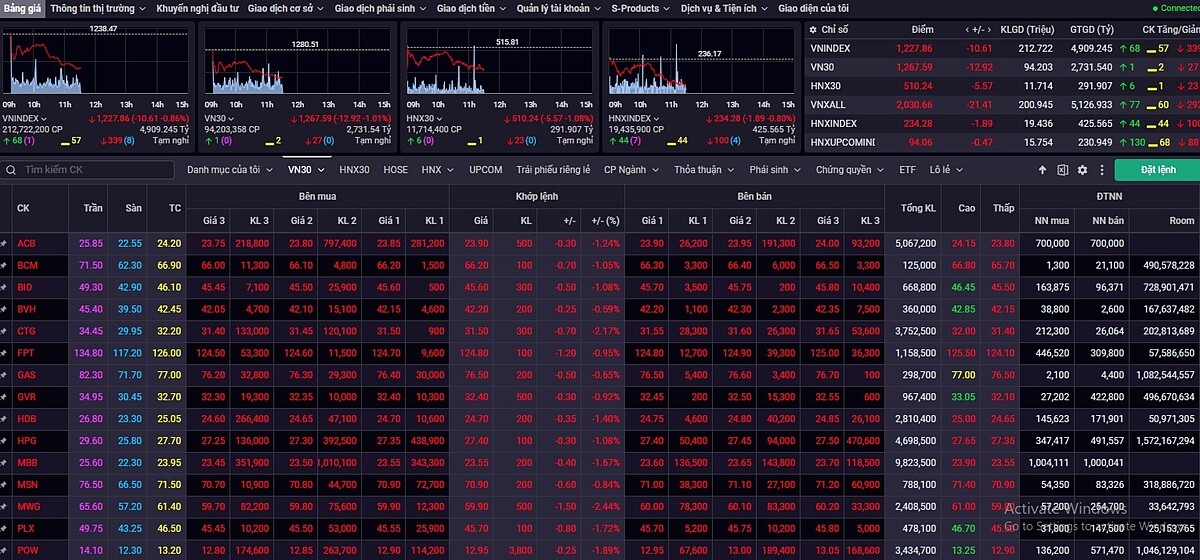
Task: Click the gear icon beside Chỉ số
Action: tap(812, 30)
